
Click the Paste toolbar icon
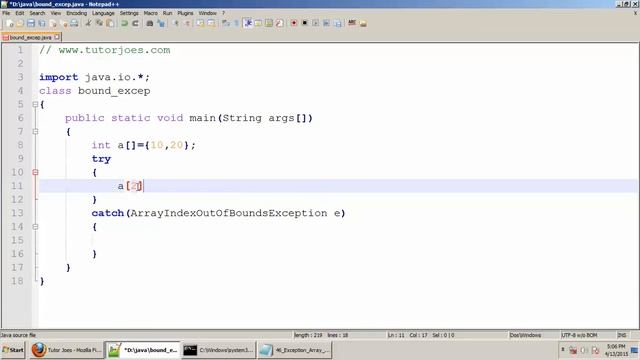[x=110, y=23]
